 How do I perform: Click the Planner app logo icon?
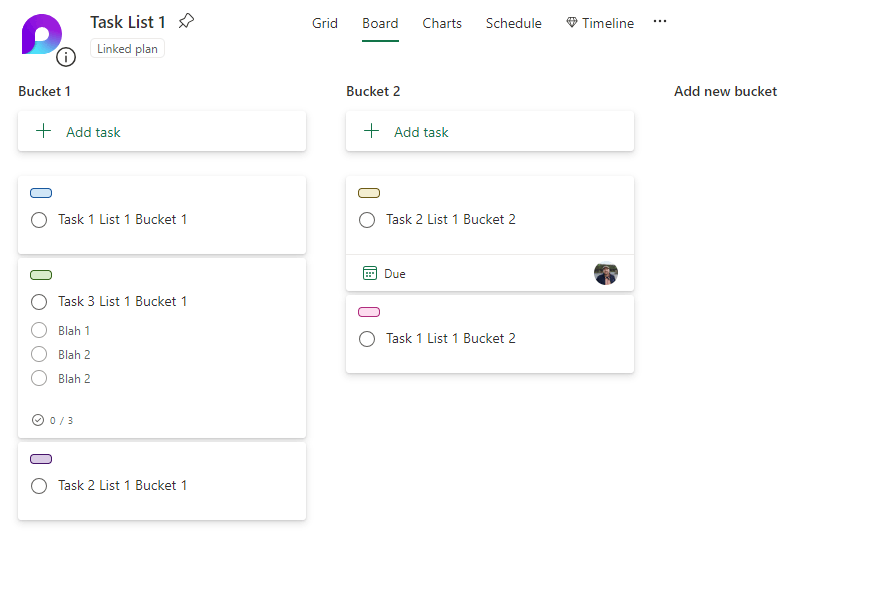click(40, 34)
